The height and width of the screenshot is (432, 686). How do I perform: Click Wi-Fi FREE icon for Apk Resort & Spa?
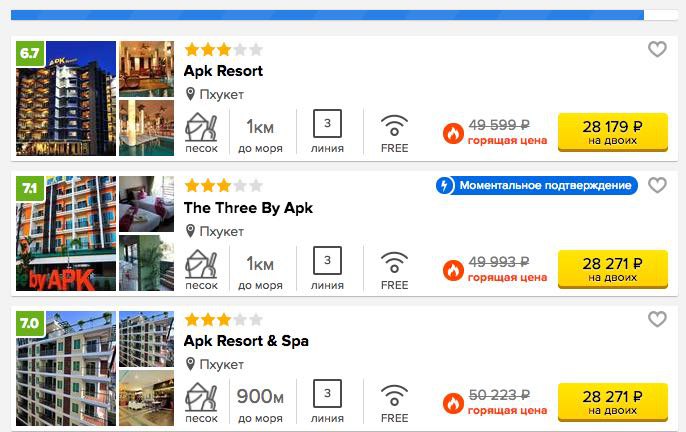pos(394,396)
